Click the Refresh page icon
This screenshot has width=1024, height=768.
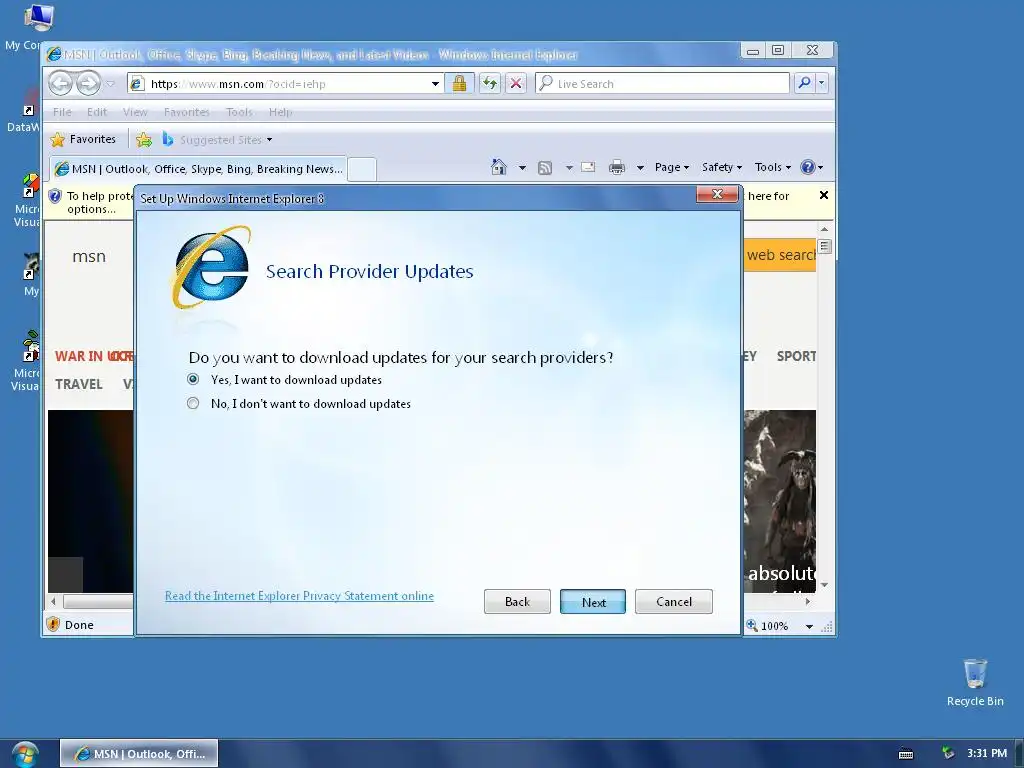pyautogui.click(x=490, y=83)
